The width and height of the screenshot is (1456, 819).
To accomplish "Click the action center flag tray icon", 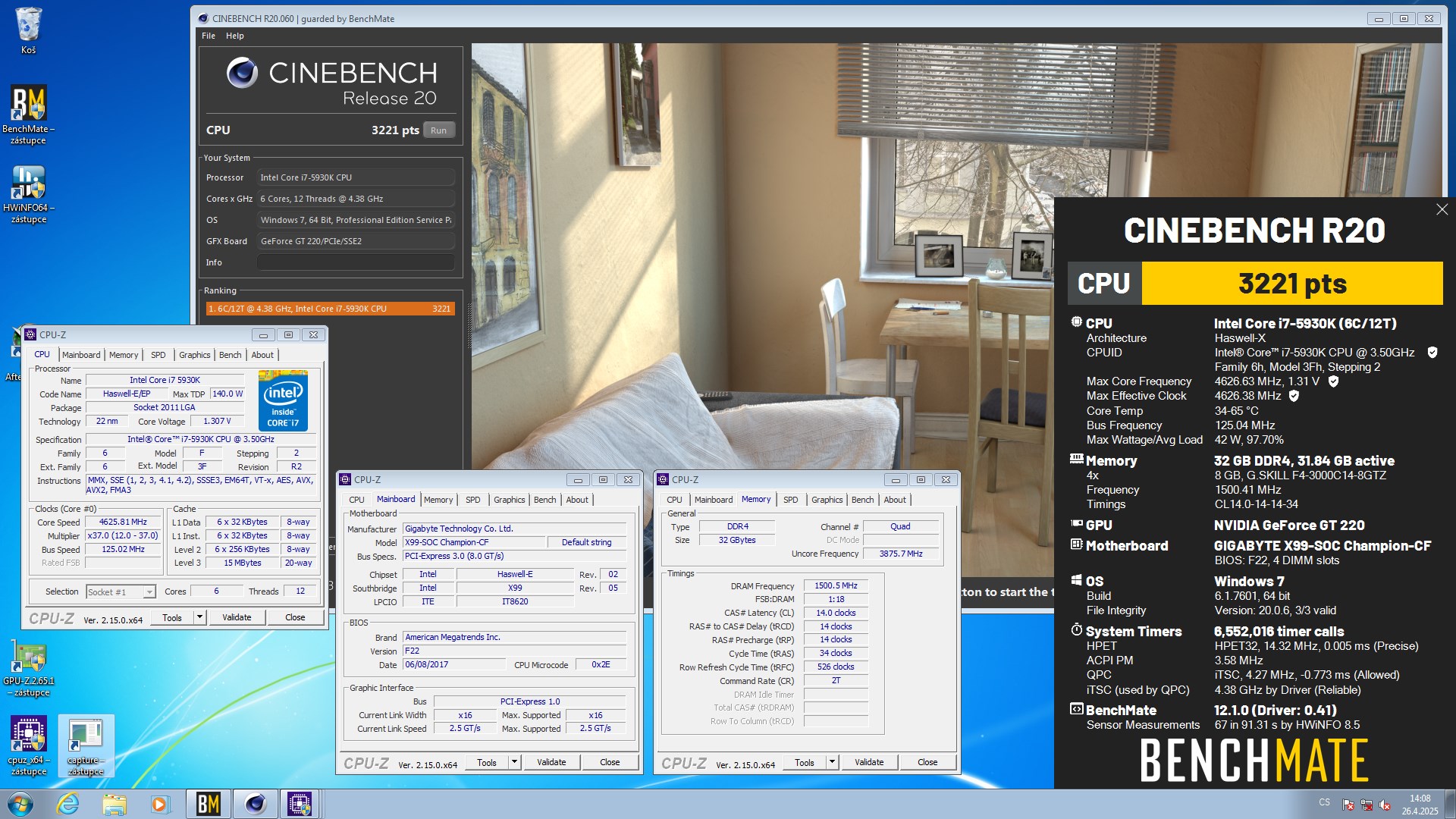I will tap(1348, 805).
